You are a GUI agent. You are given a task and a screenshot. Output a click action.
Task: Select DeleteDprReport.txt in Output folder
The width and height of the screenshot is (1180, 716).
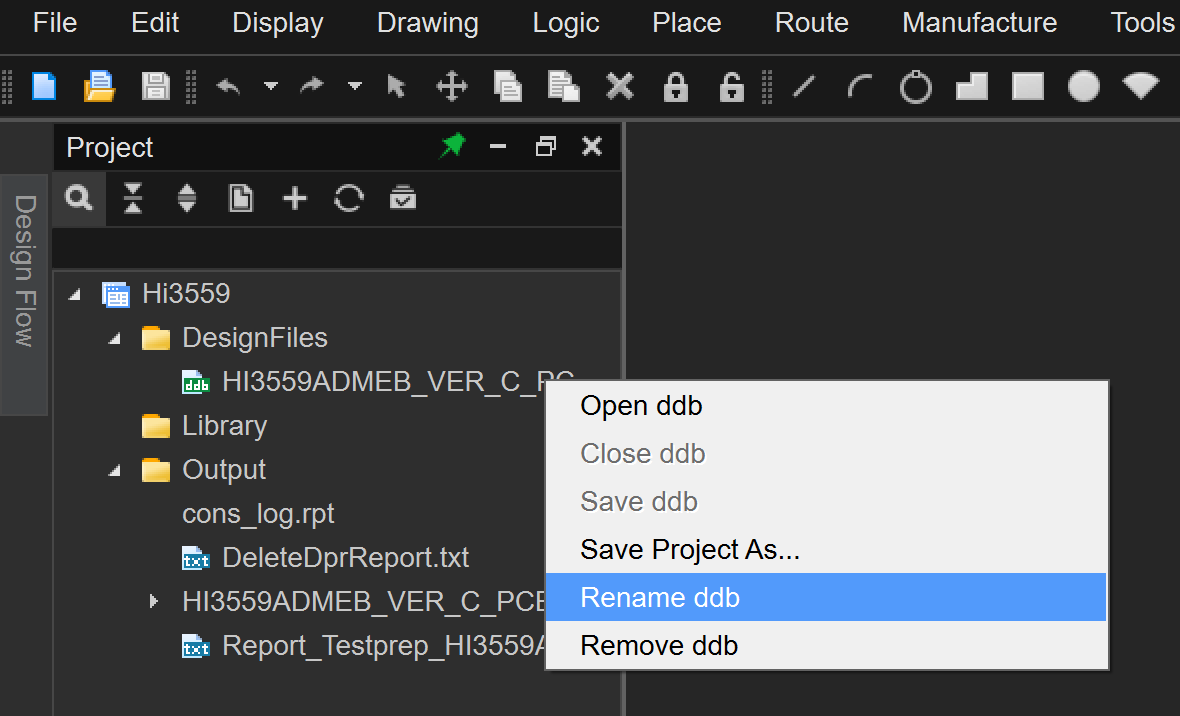[x=345, y=558]
